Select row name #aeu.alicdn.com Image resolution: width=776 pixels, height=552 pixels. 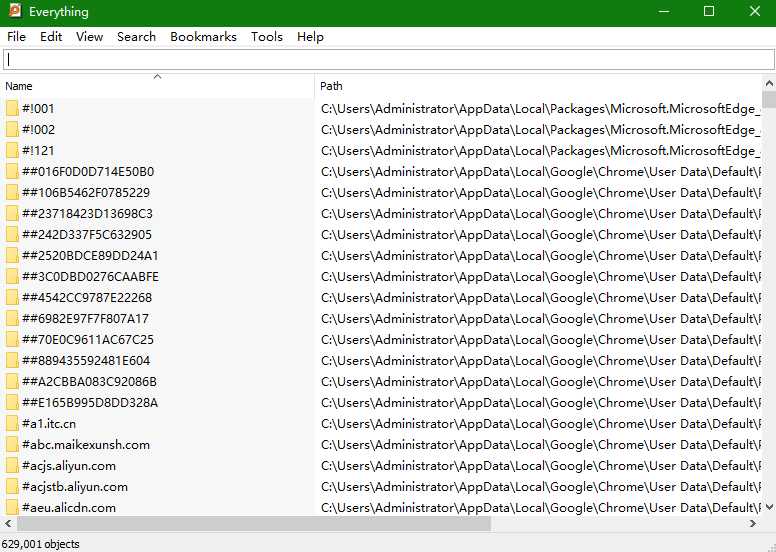pos(69,507)
